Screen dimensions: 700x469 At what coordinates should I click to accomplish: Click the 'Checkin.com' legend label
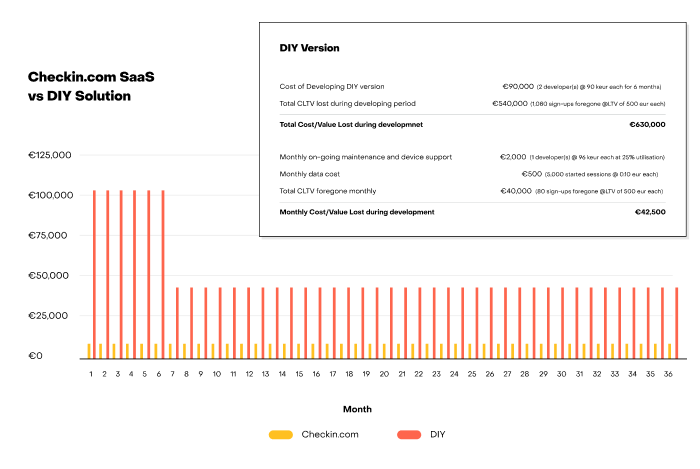(x=330, y=435)
